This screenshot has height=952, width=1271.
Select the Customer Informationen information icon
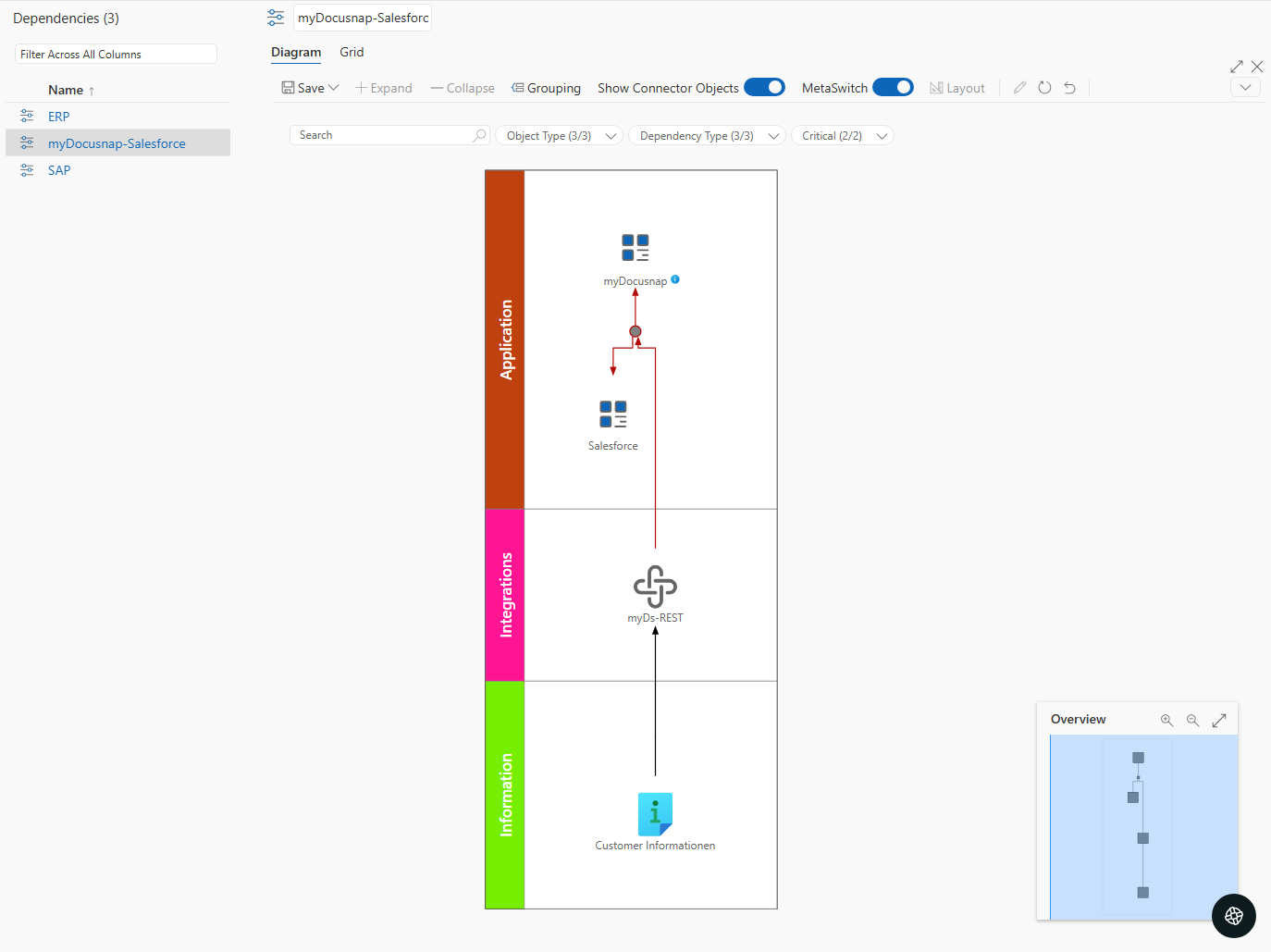(655, 815)
